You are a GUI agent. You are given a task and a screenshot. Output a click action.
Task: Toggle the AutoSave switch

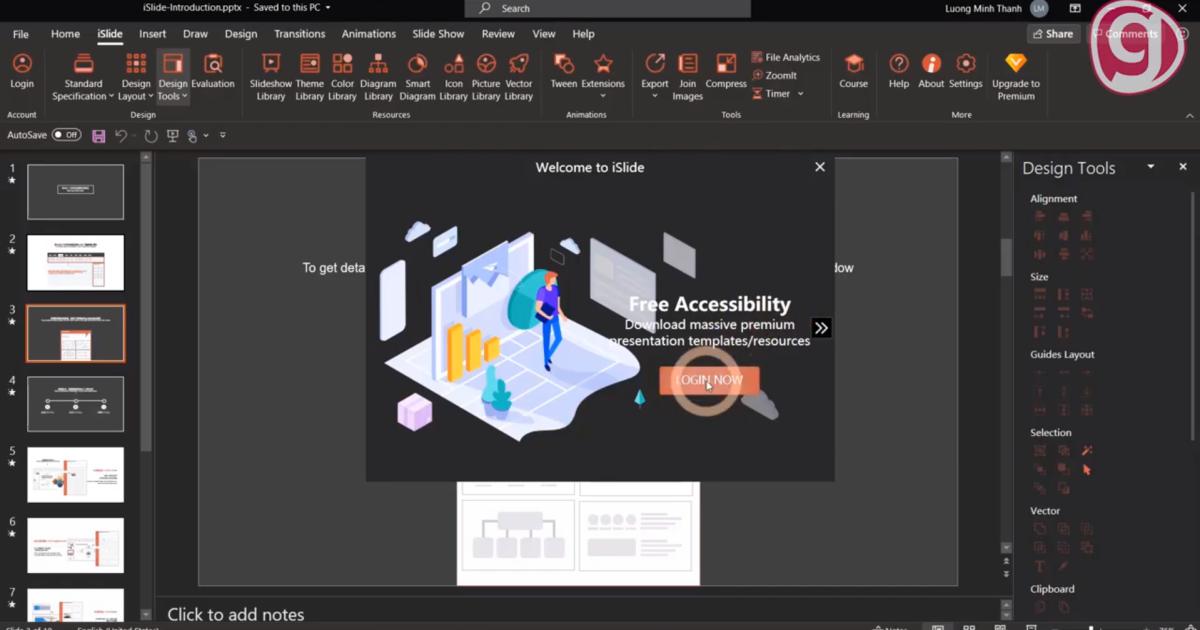click(x=66, y=134)
